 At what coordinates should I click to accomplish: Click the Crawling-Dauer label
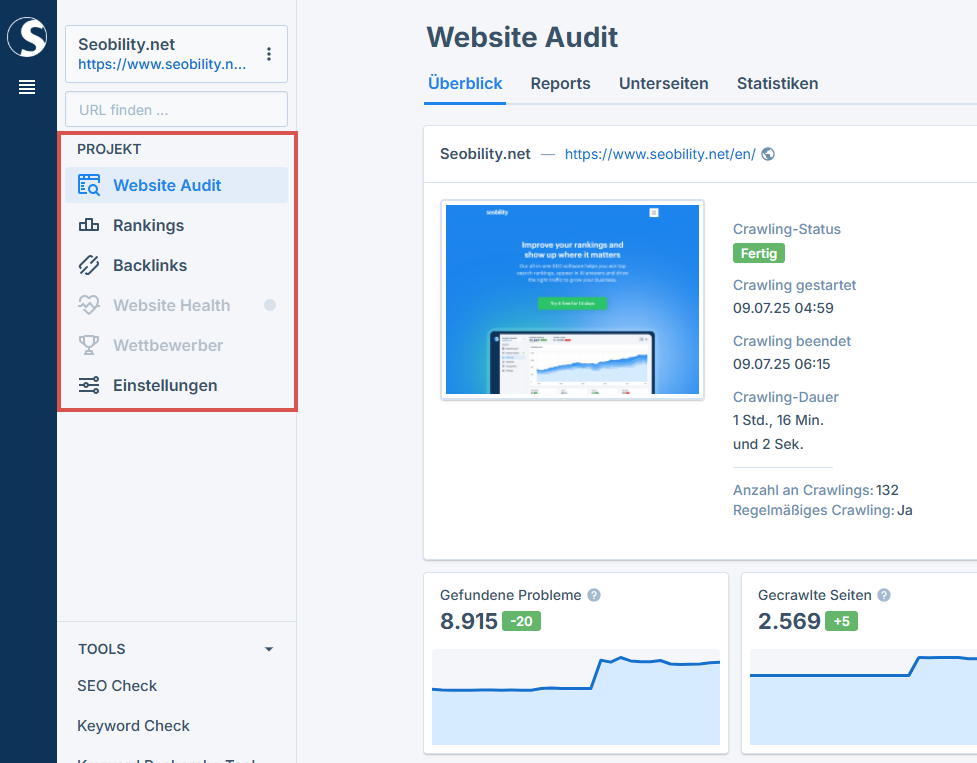(785, 397)
